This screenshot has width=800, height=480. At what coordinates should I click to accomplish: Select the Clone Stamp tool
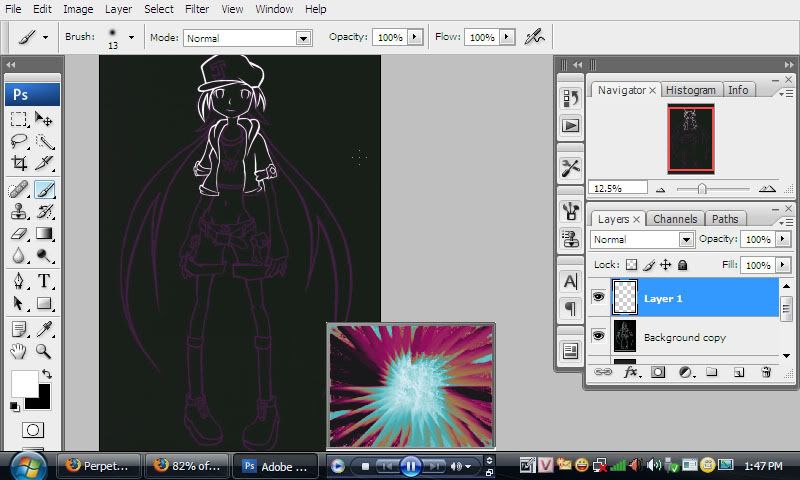coord(19,212)
